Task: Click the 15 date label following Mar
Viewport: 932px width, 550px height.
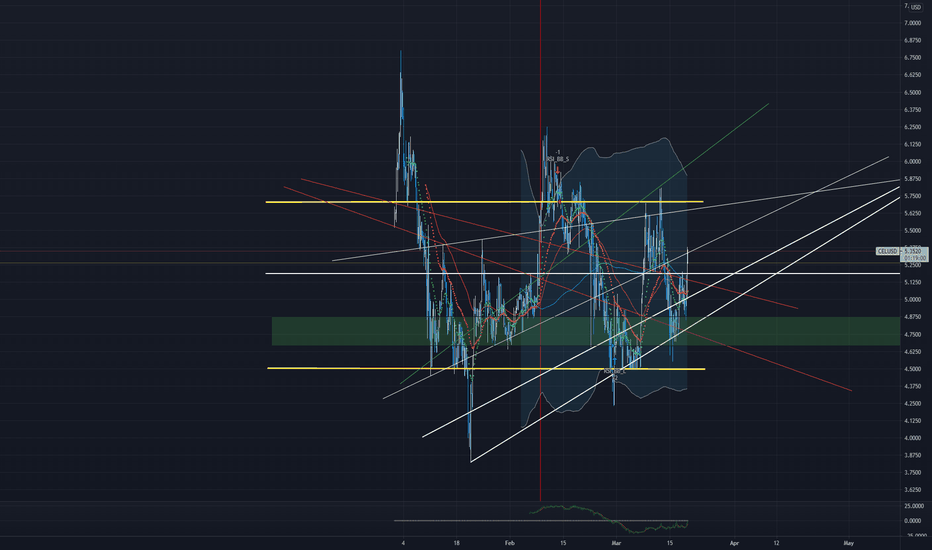Action: 670,543
